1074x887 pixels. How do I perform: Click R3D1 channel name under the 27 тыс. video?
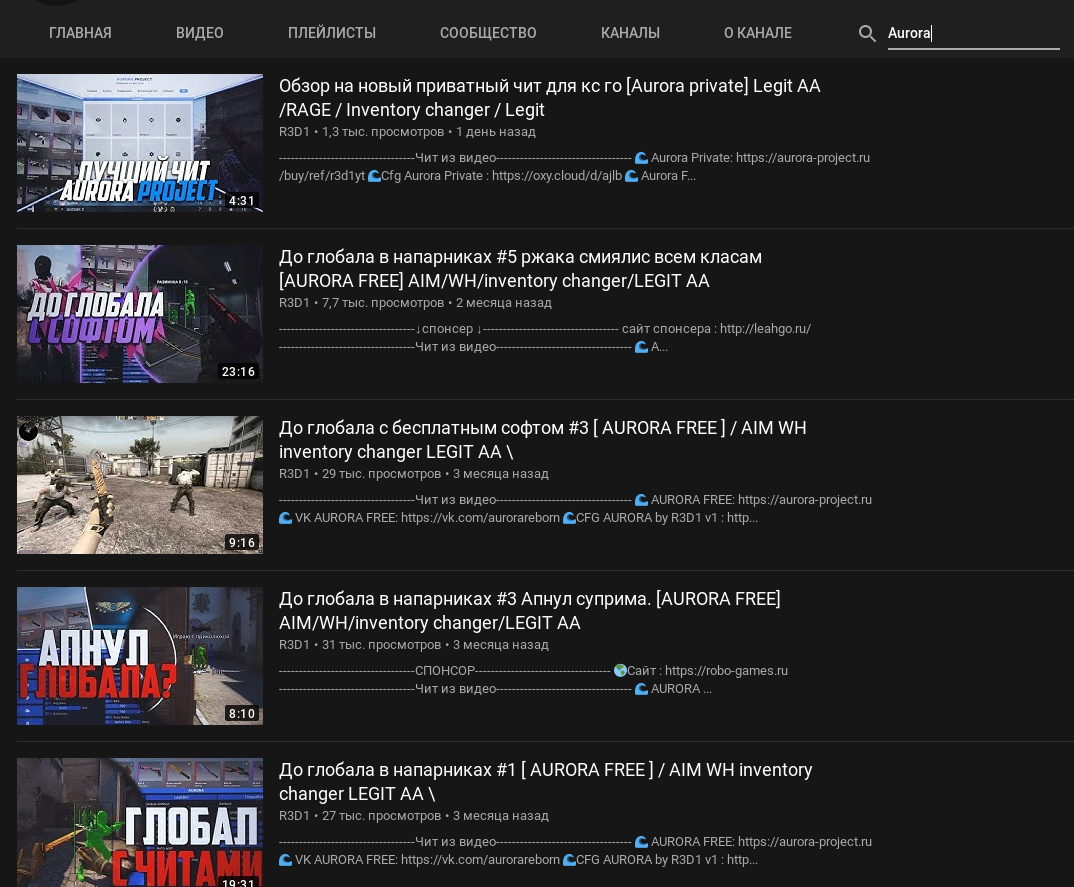(x=294, y=816)
